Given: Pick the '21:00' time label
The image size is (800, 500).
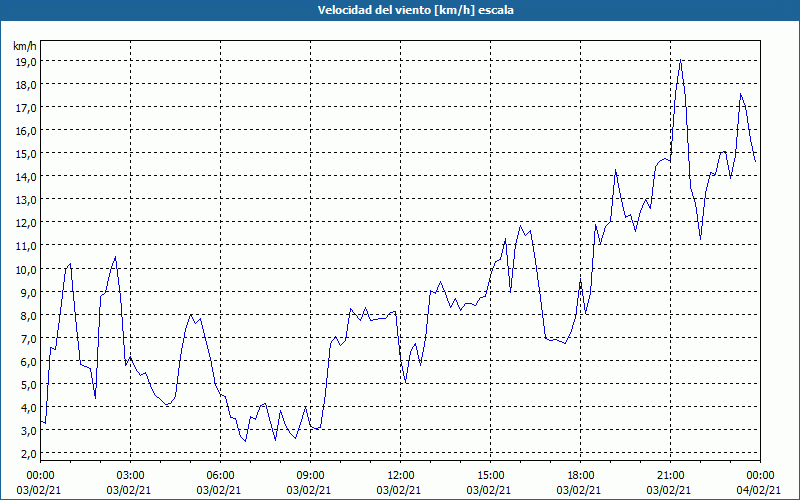Looking at the screenshot, I should 670,476.
